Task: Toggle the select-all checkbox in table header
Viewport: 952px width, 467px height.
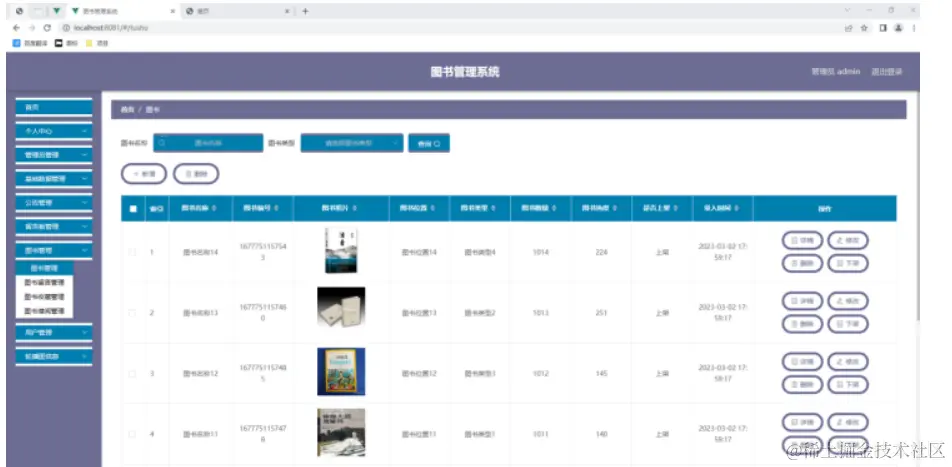Action: 133,209
